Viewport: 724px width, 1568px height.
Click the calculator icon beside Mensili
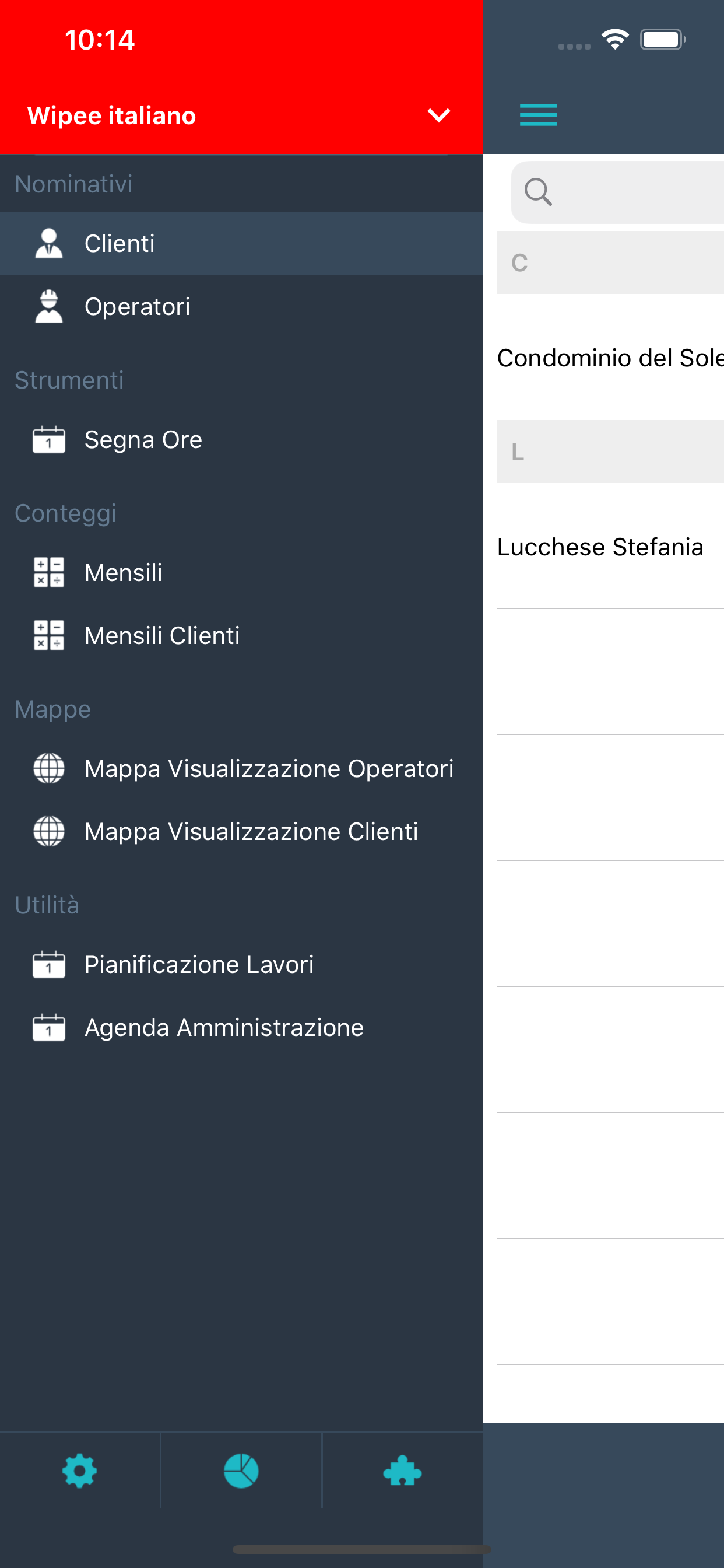pos(48,572)
